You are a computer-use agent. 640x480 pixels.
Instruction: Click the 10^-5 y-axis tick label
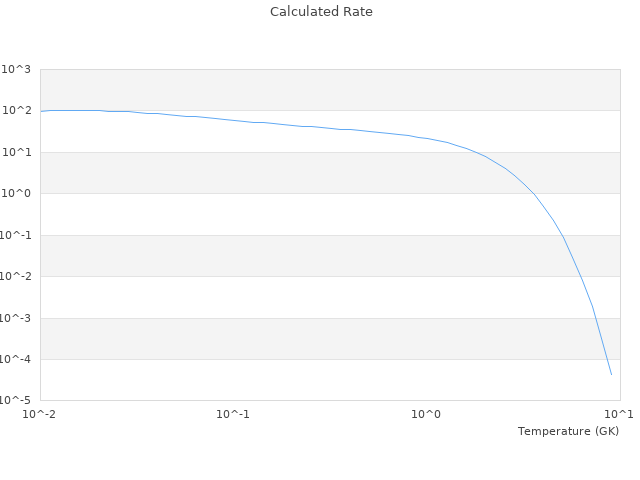pos(14,401)
